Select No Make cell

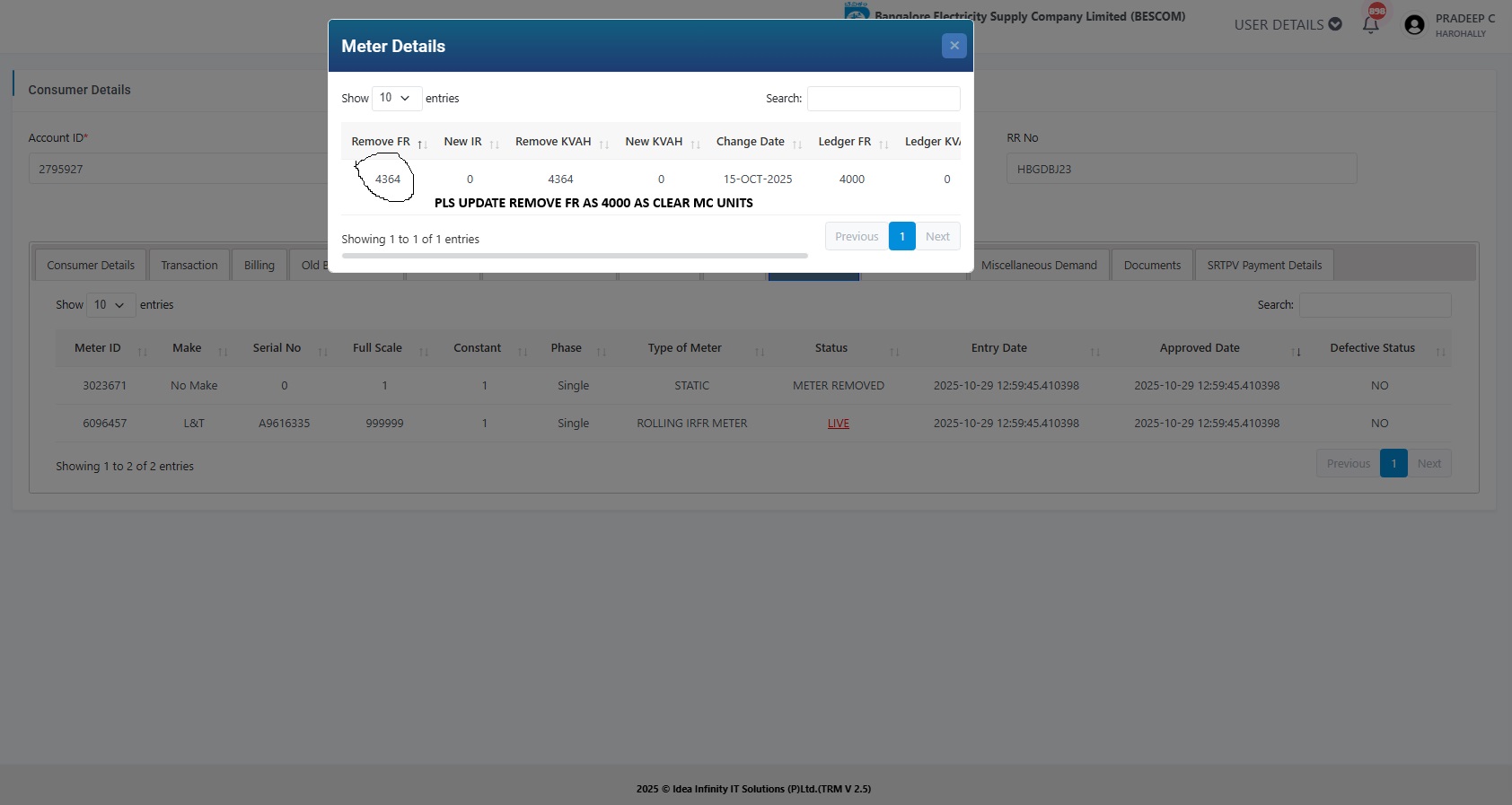click(195, 386)
